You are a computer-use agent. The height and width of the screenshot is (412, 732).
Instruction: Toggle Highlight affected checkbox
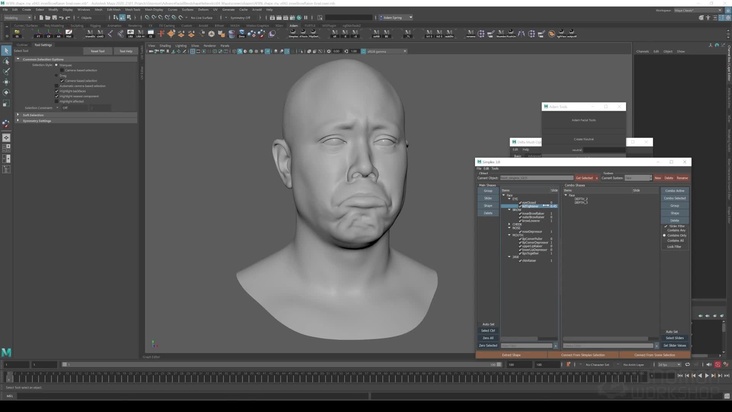click(57, 101)
